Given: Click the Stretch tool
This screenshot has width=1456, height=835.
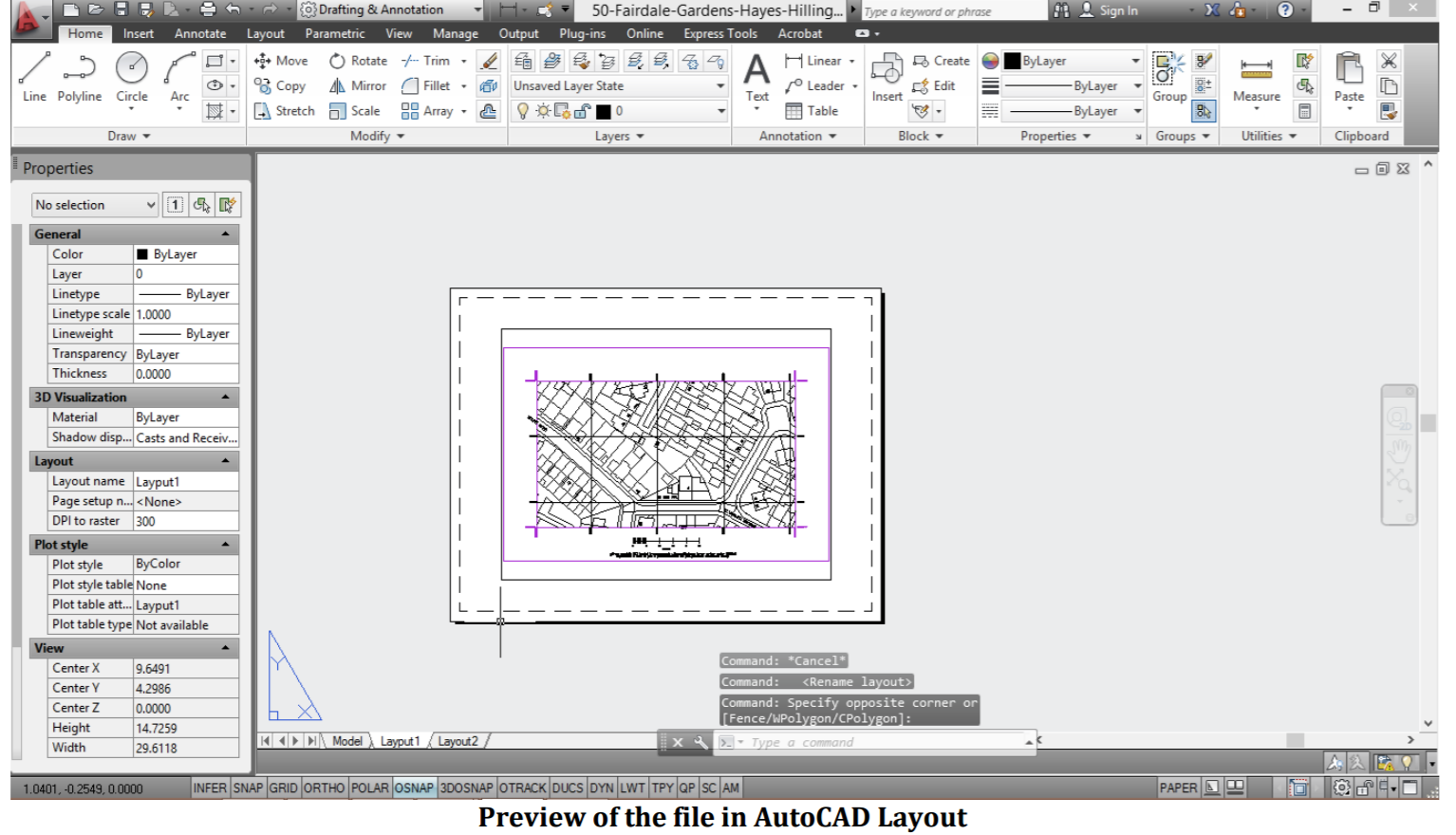Looking at the screenshot, I should 284,110.
